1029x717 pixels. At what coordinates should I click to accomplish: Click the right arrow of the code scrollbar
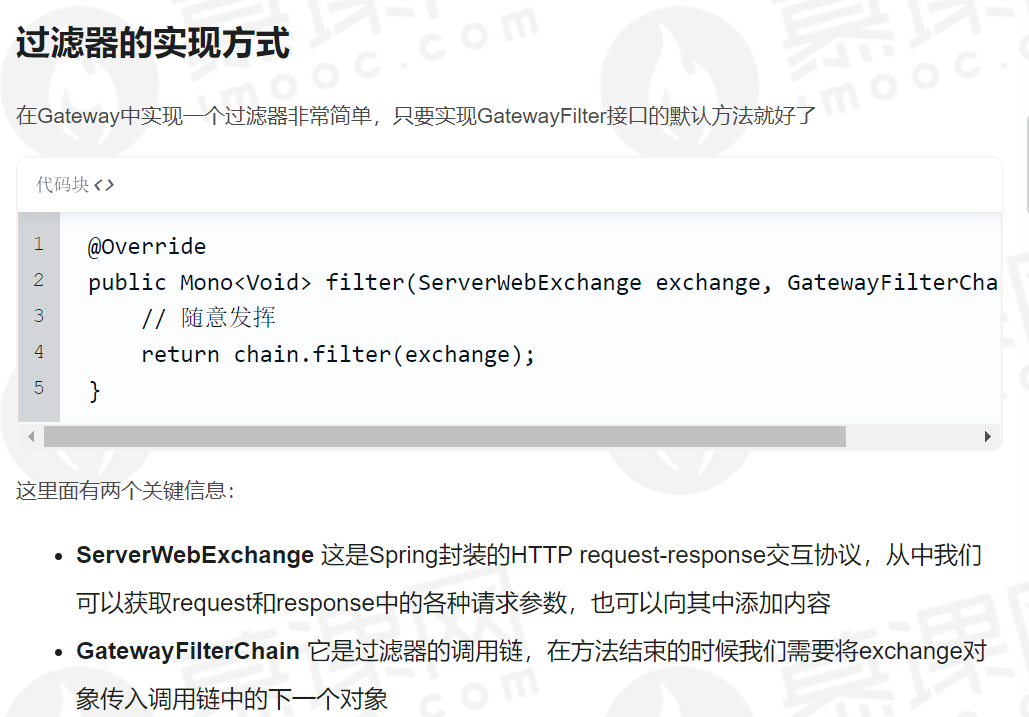(x=988, y=436)
